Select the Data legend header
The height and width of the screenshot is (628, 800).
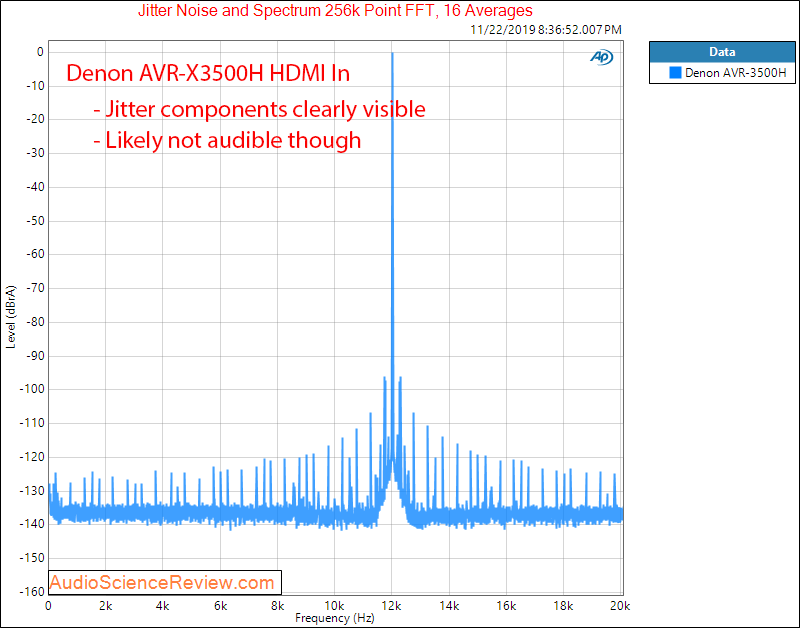722,52
